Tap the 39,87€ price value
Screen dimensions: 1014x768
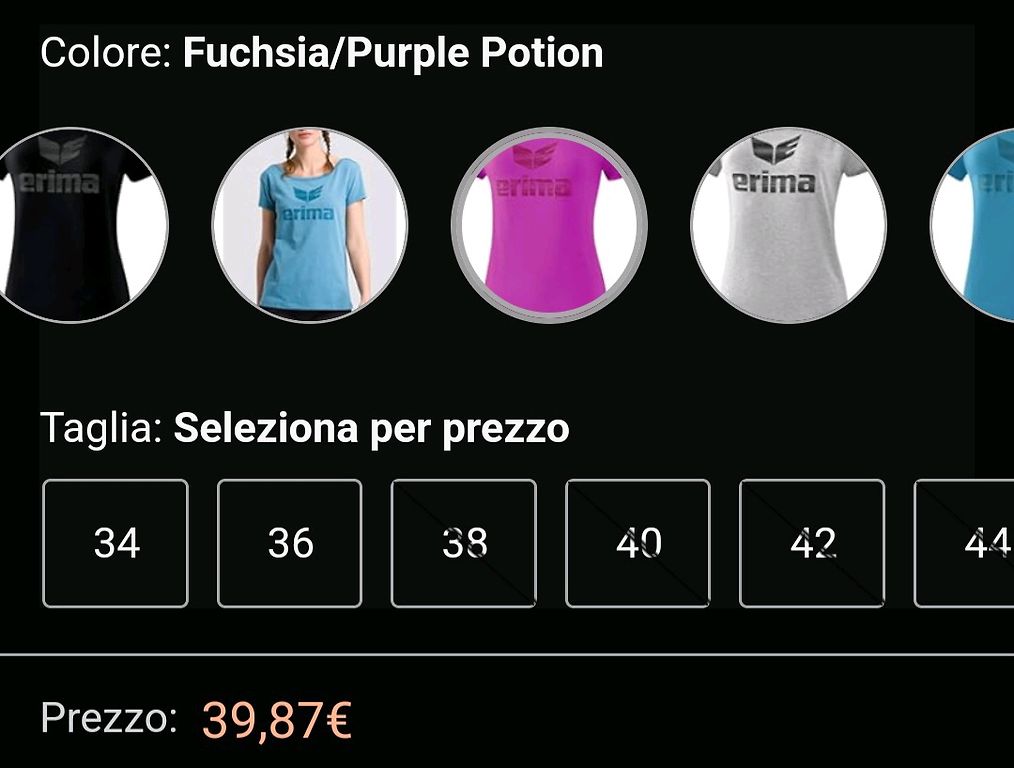click(277, 720)
